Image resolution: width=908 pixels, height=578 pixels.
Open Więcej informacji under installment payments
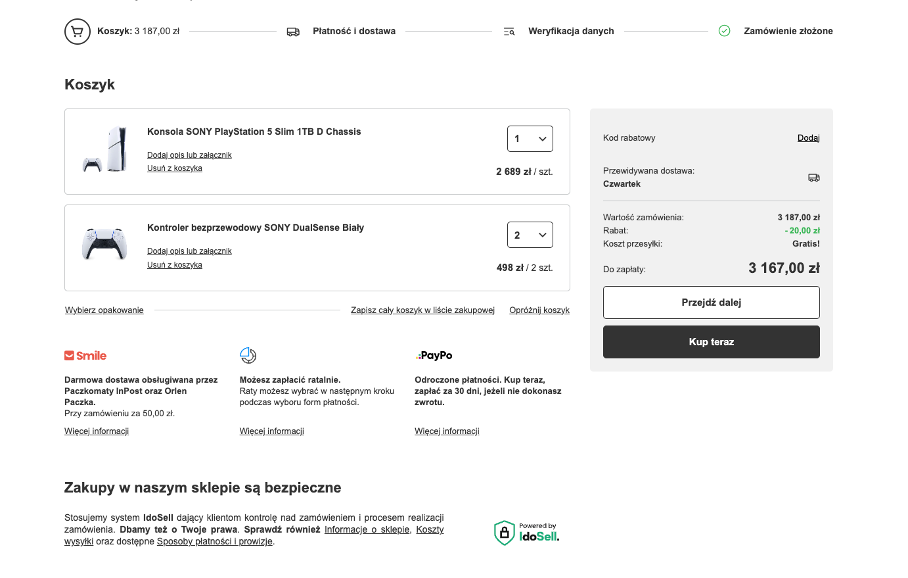tap(272, 431)
